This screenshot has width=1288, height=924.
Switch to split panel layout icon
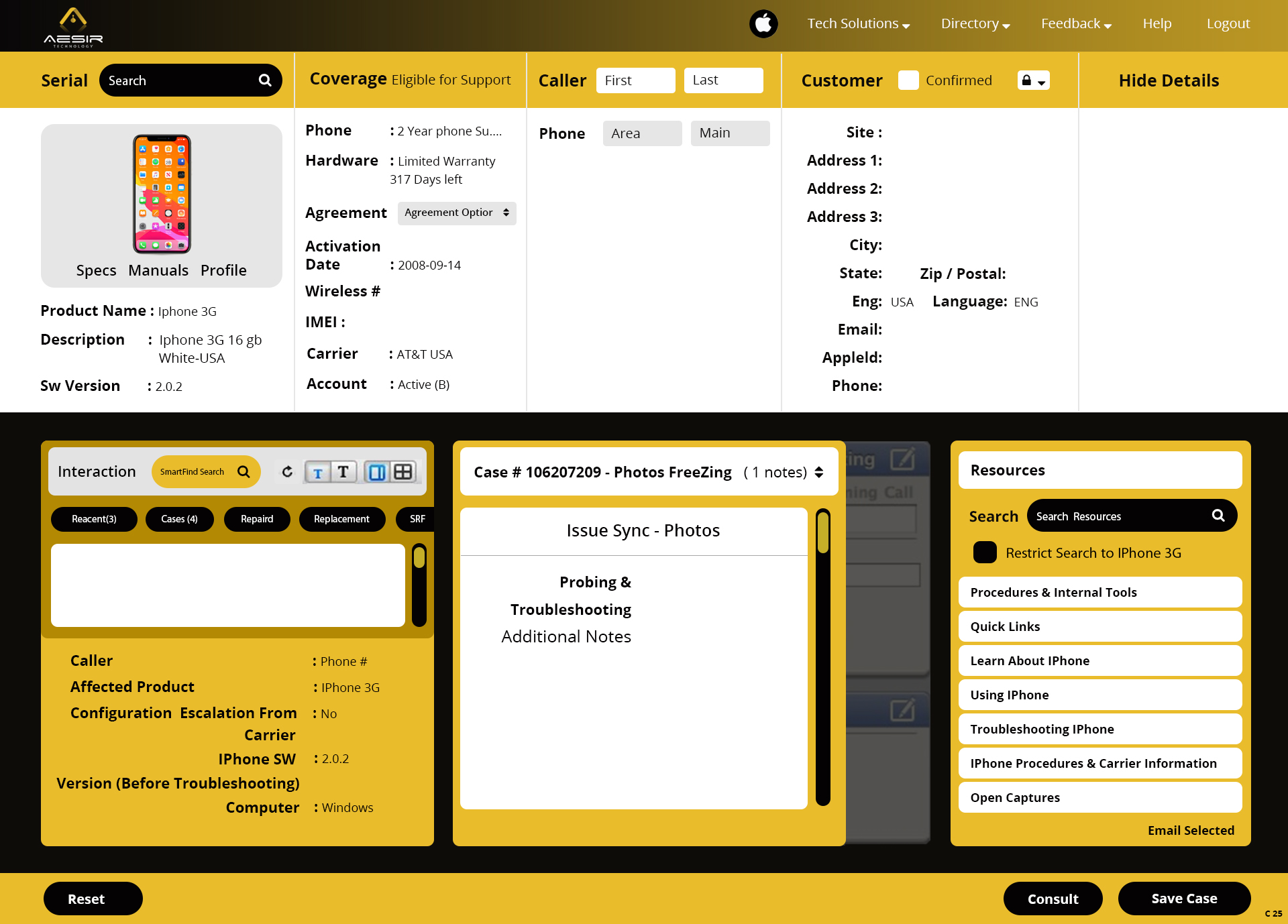click(x=377, y=472)
